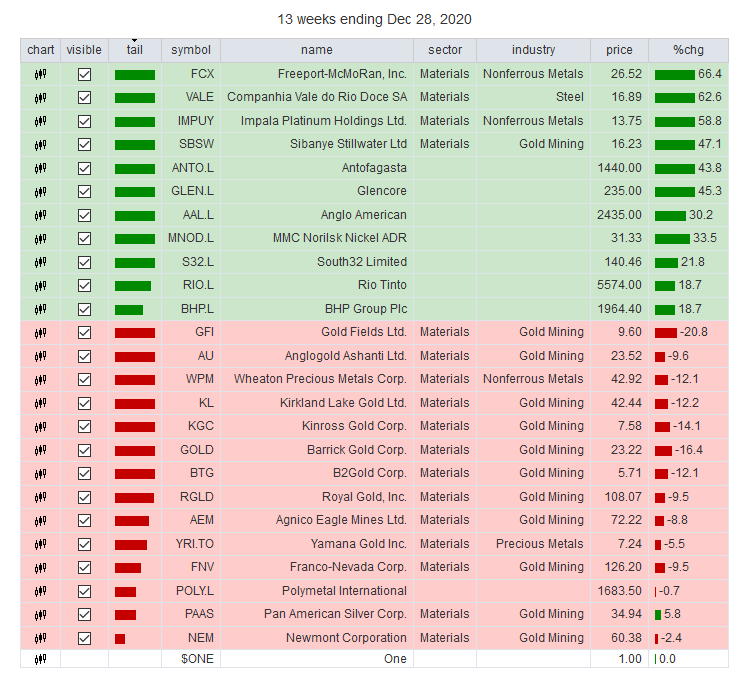
Task: Select the Wheaton Precious Metals Corp. name
Action: coord(320,379)
